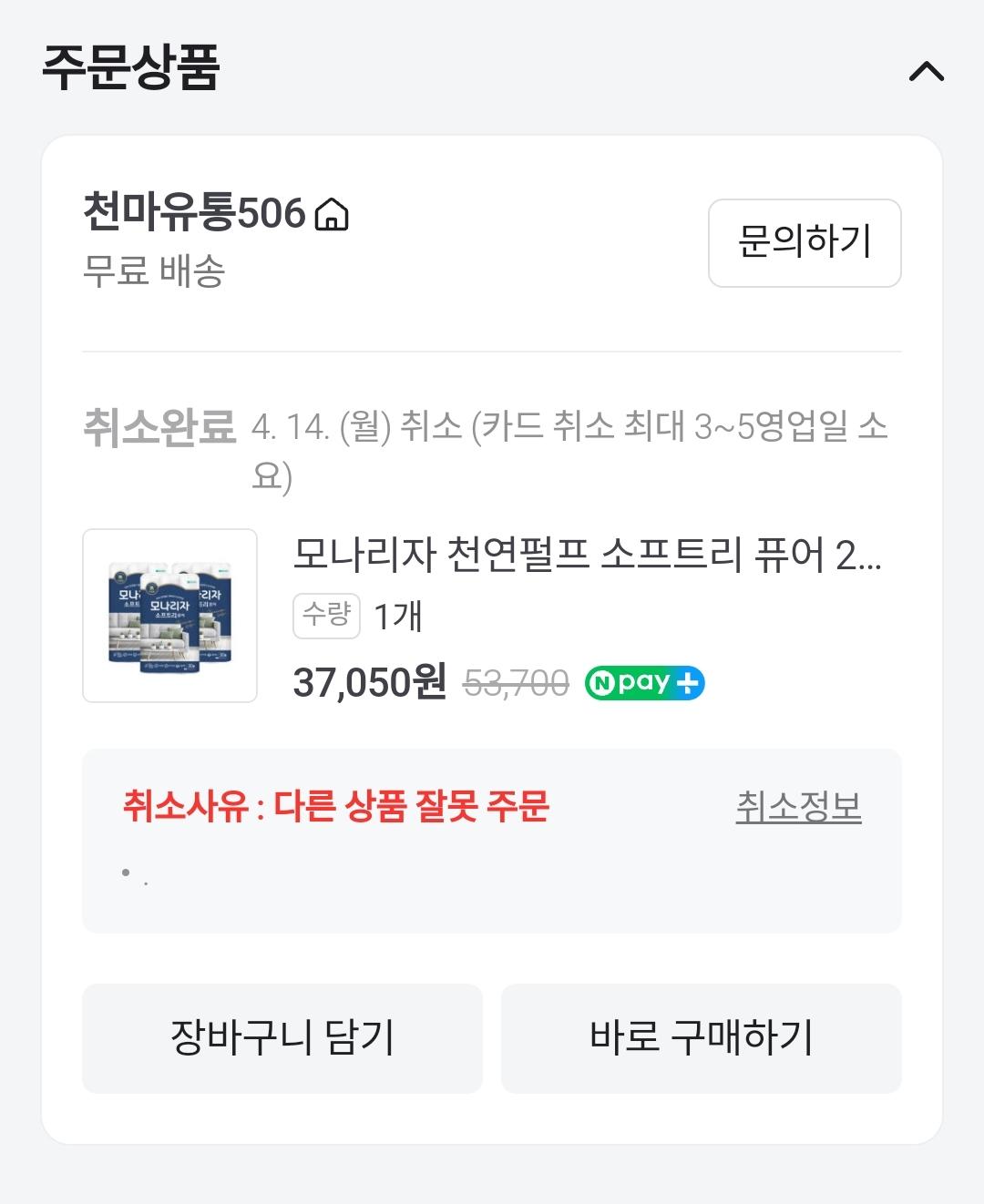Open product title 모나리자 천연펄프 소프트리
984x1204 pixels.
click(587, 554)
